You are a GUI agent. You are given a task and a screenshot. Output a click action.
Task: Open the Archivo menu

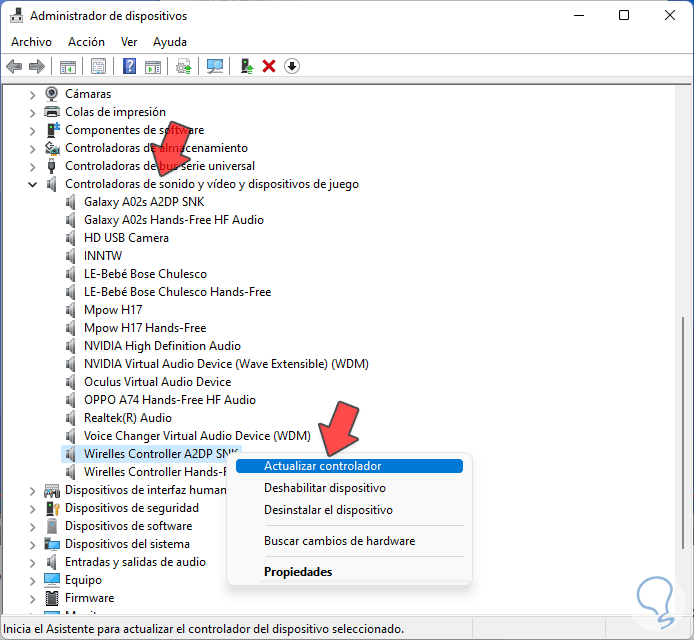31,42
